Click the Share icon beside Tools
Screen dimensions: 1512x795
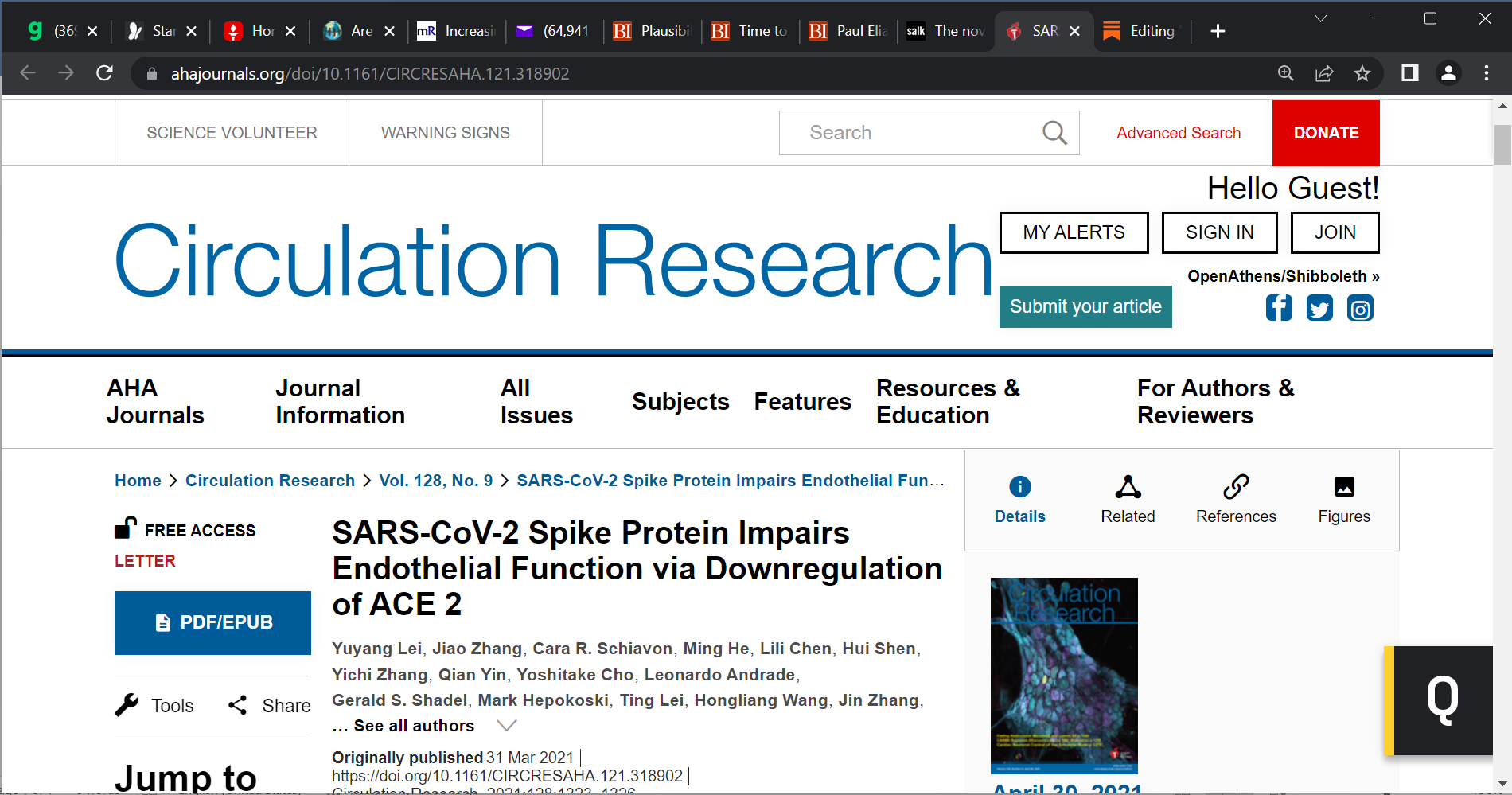click(x=237, y=705)
